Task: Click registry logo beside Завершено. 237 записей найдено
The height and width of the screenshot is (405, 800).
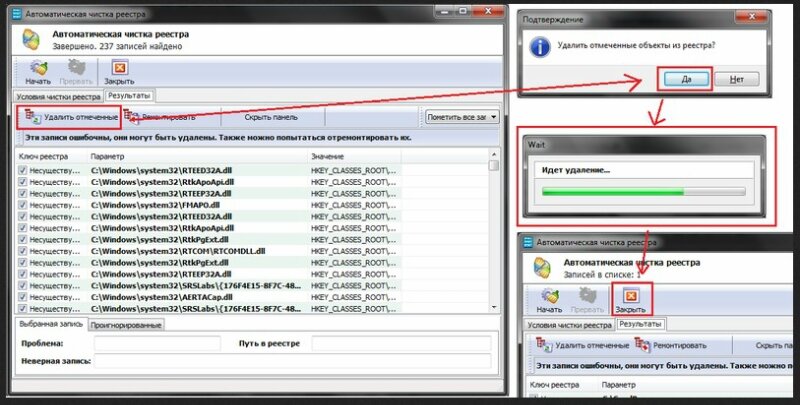Action: coord(31,39)
